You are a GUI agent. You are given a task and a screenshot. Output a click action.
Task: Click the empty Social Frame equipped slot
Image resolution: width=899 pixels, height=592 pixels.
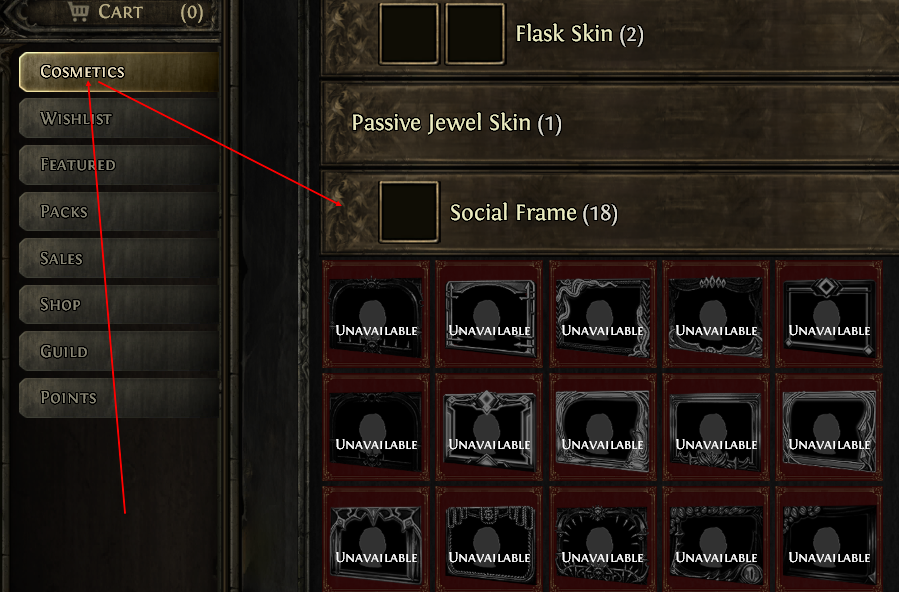coord(409,212)
